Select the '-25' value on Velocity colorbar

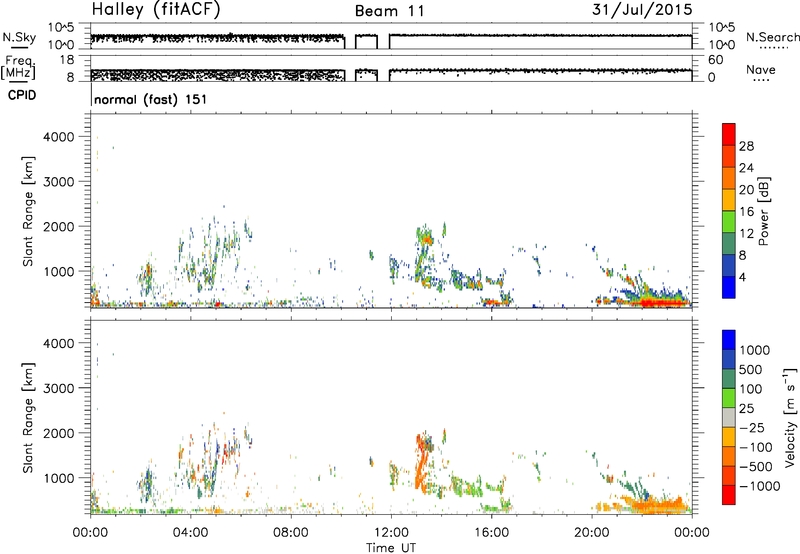coord(751,428)
